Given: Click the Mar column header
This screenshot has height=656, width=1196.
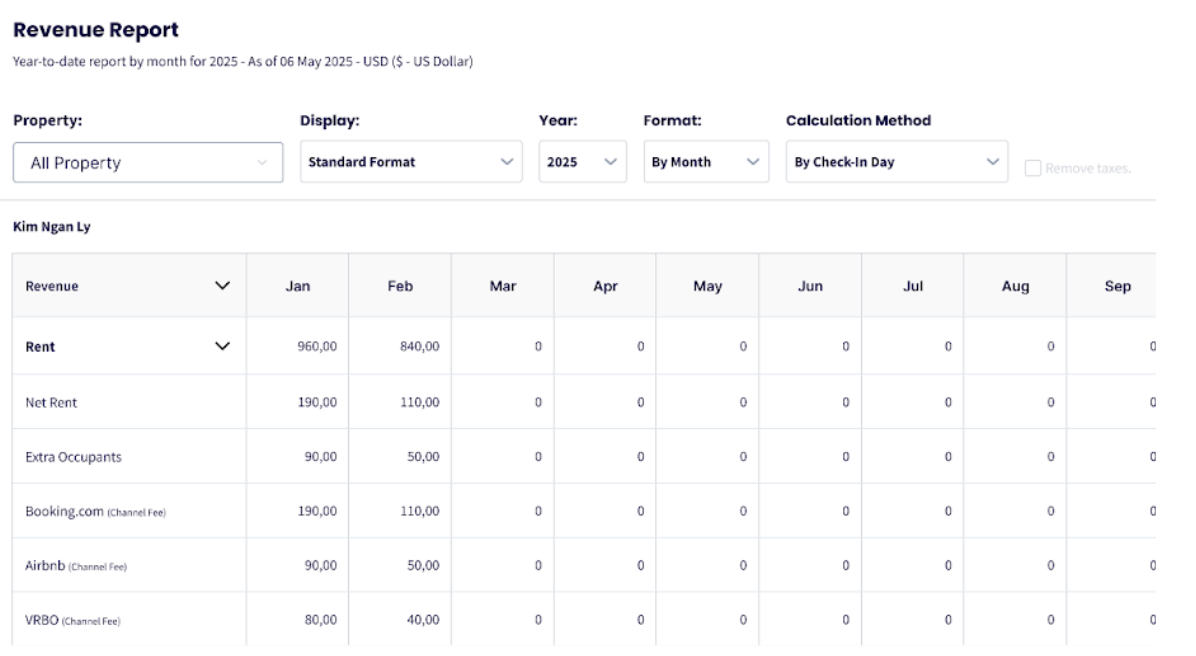Looking at the screenshot, I should point(502,286).
